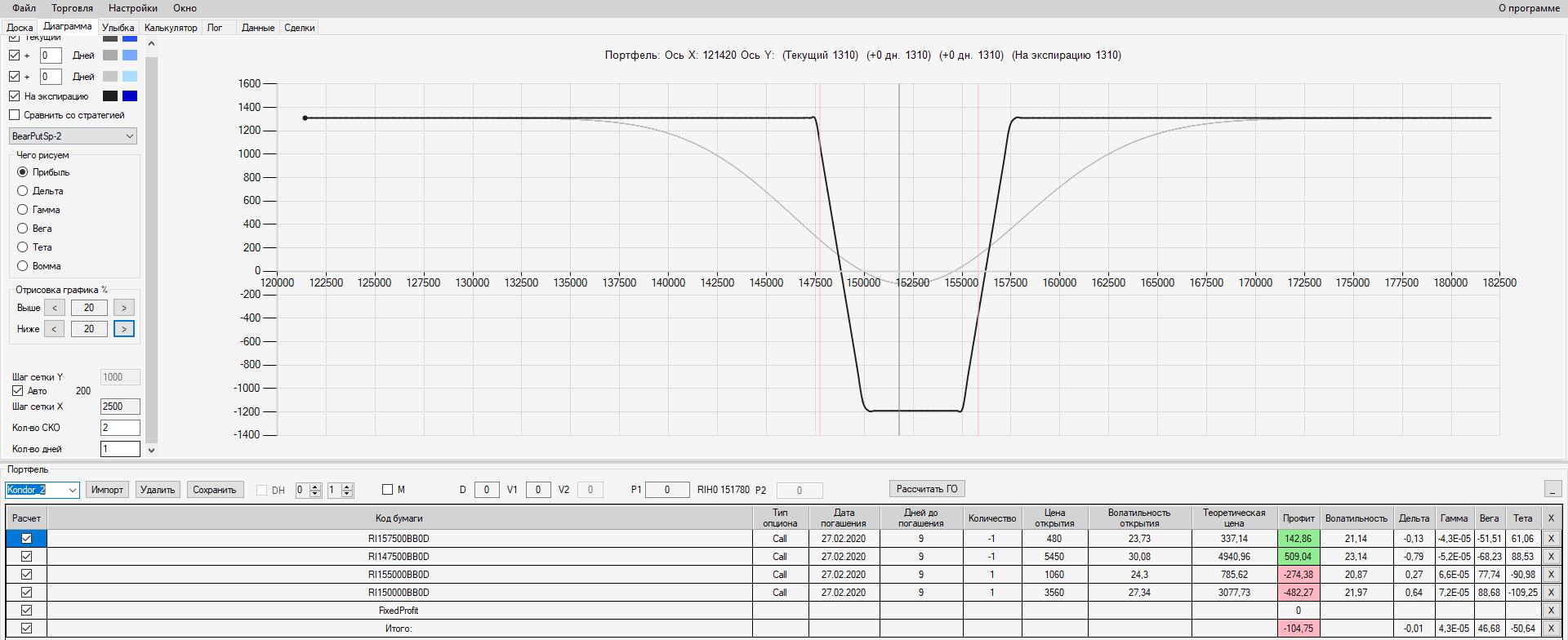Screen dimensions: 1568x640
Task: Click the Кол-во СКО input field
Action: (120, 428)
